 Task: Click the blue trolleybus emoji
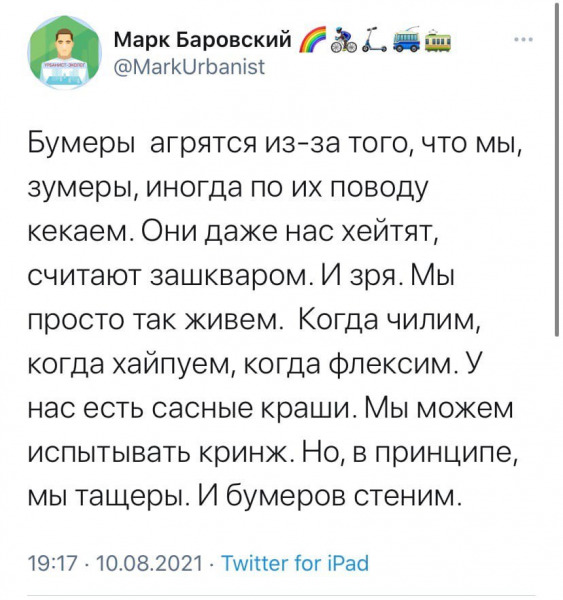point(406,39)
